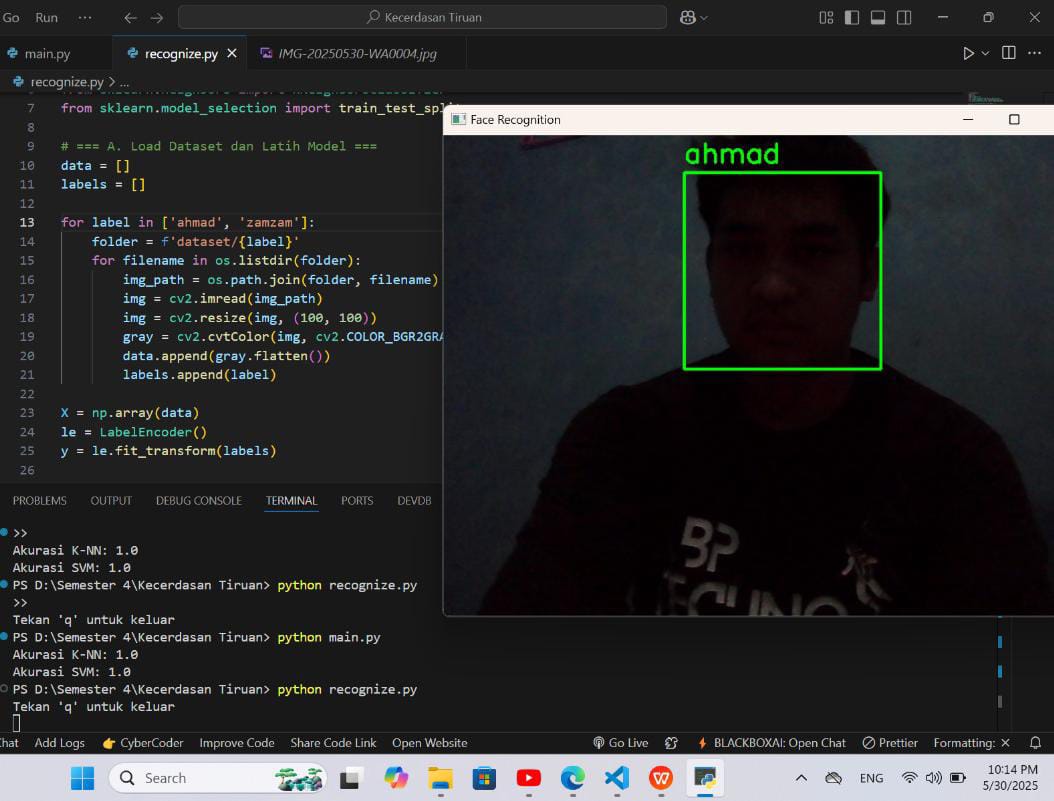Screen dimensions: 1054x801
Task: Toggle the primary side bar layout icon
Action: (852, 17)
